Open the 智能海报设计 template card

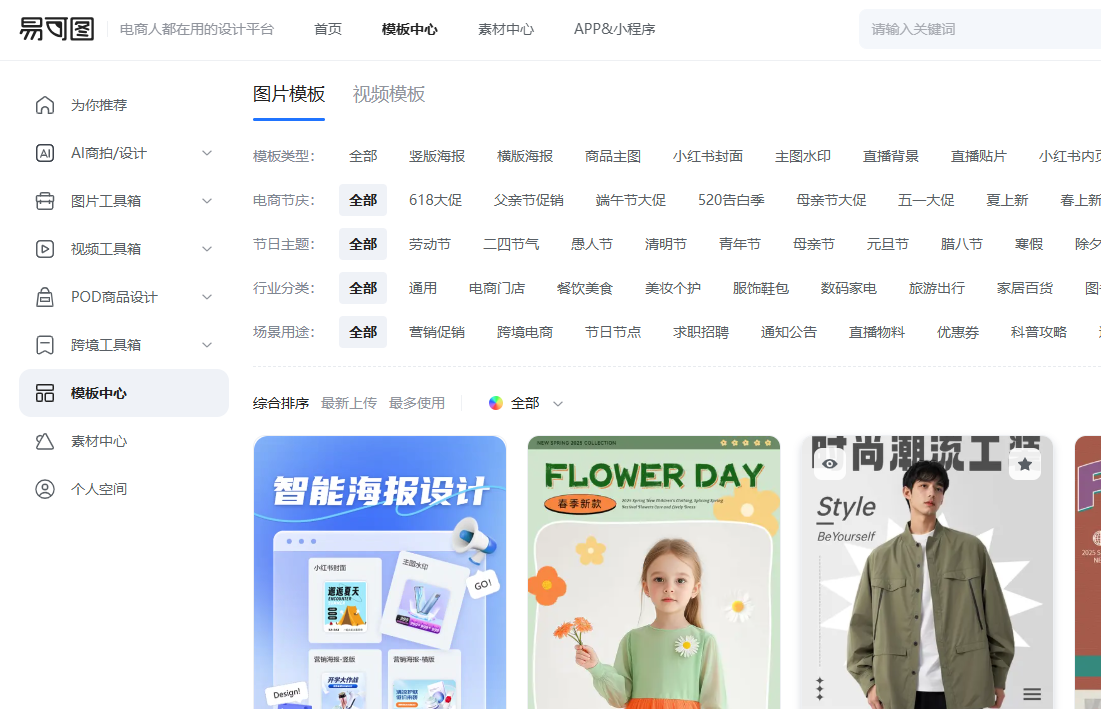[x=380, y=572]
